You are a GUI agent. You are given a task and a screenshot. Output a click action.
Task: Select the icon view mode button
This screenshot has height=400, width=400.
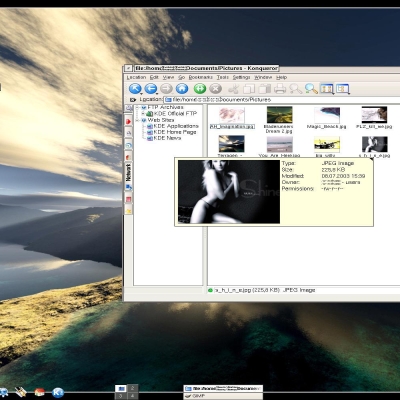click(326, 88)
